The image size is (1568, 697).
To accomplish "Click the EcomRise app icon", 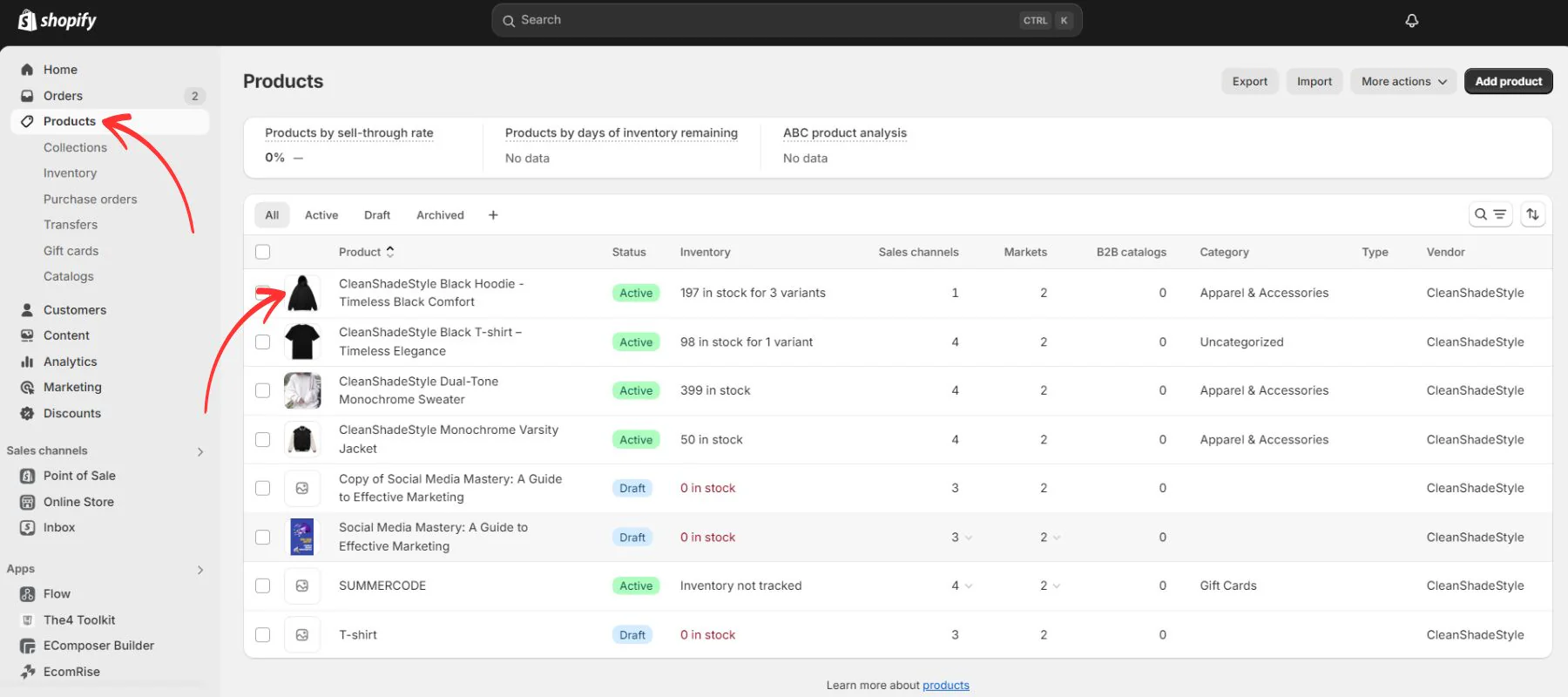I will point(27,672).
